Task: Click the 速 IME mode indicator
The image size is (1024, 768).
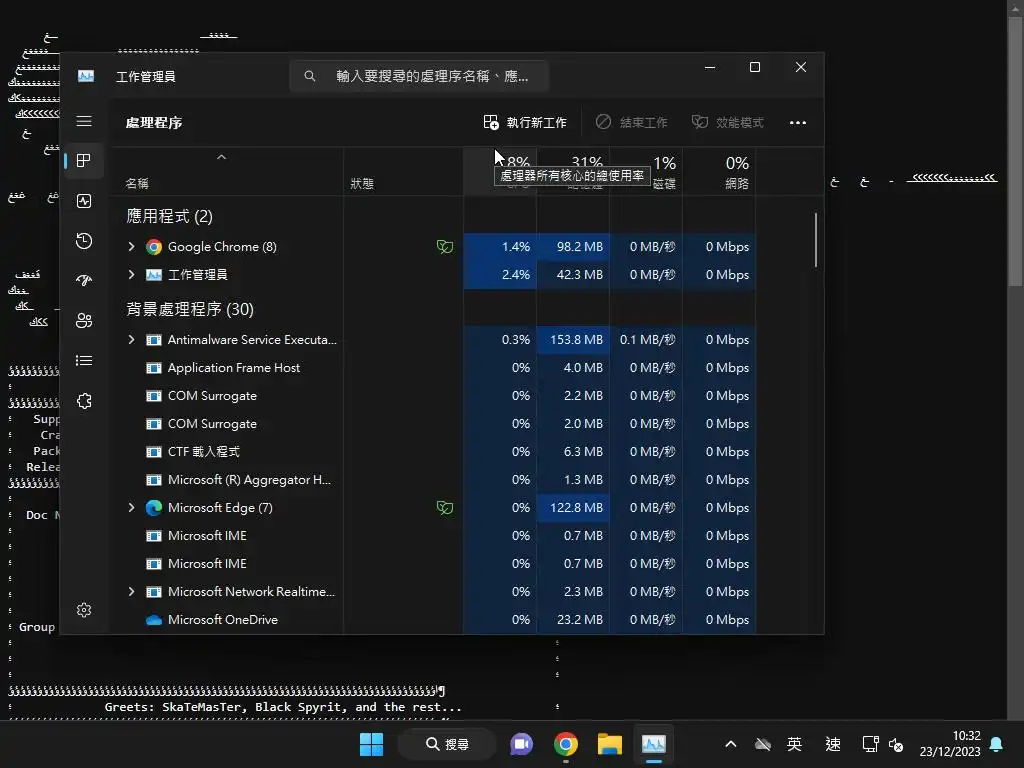Action: 833,744
